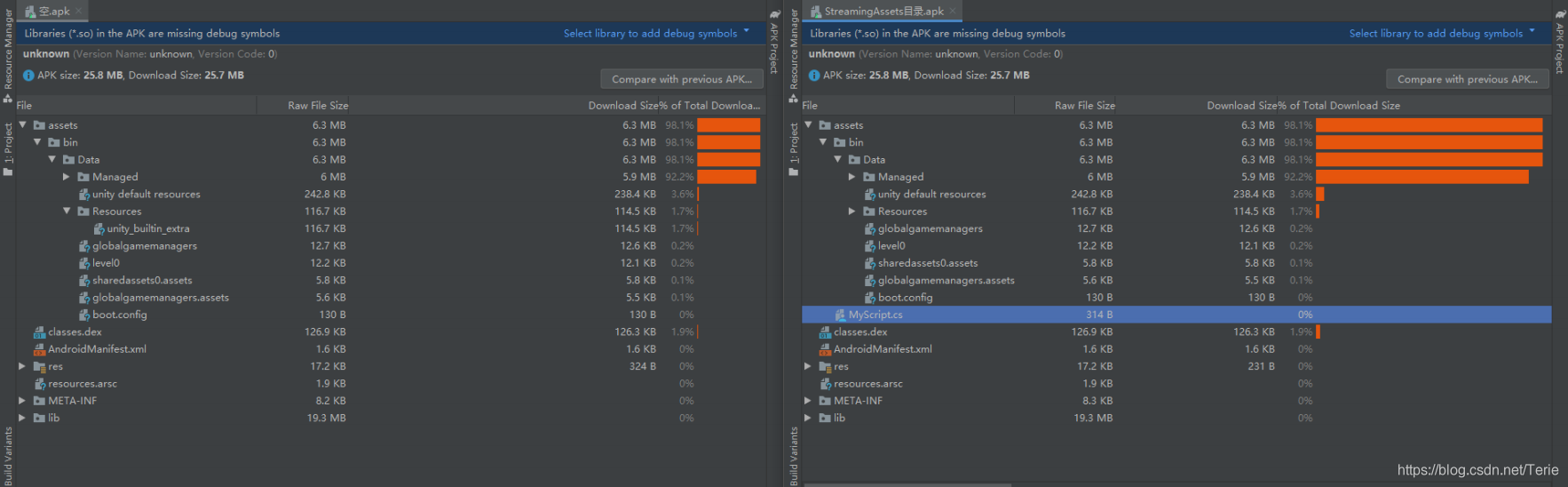The height and width of the screenshot is (487, 1568).
Task: Open APK Project side tab at right edge
Action: (1560, 43)
